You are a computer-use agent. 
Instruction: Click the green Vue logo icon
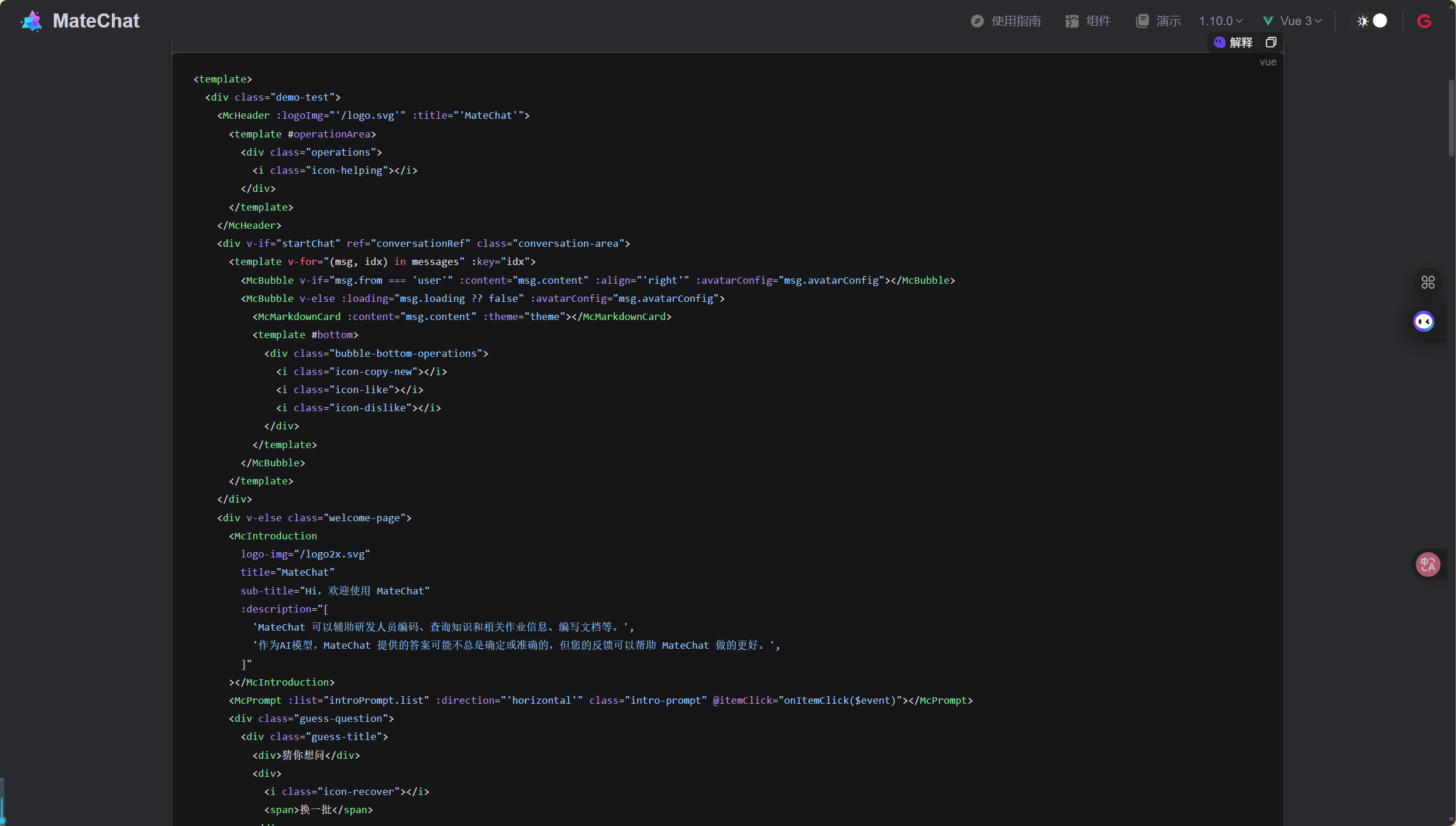tap(1268, 21)
